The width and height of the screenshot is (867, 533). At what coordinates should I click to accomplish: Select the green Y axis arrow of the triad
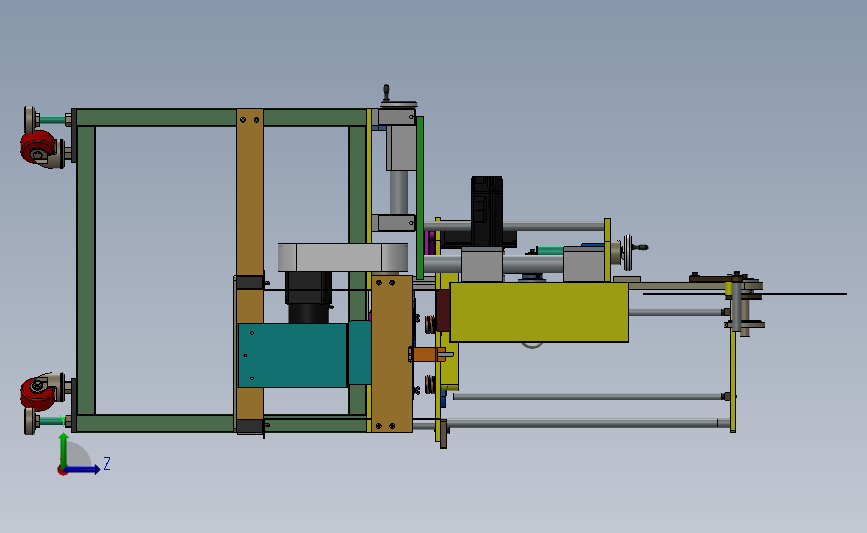point(64,450)
